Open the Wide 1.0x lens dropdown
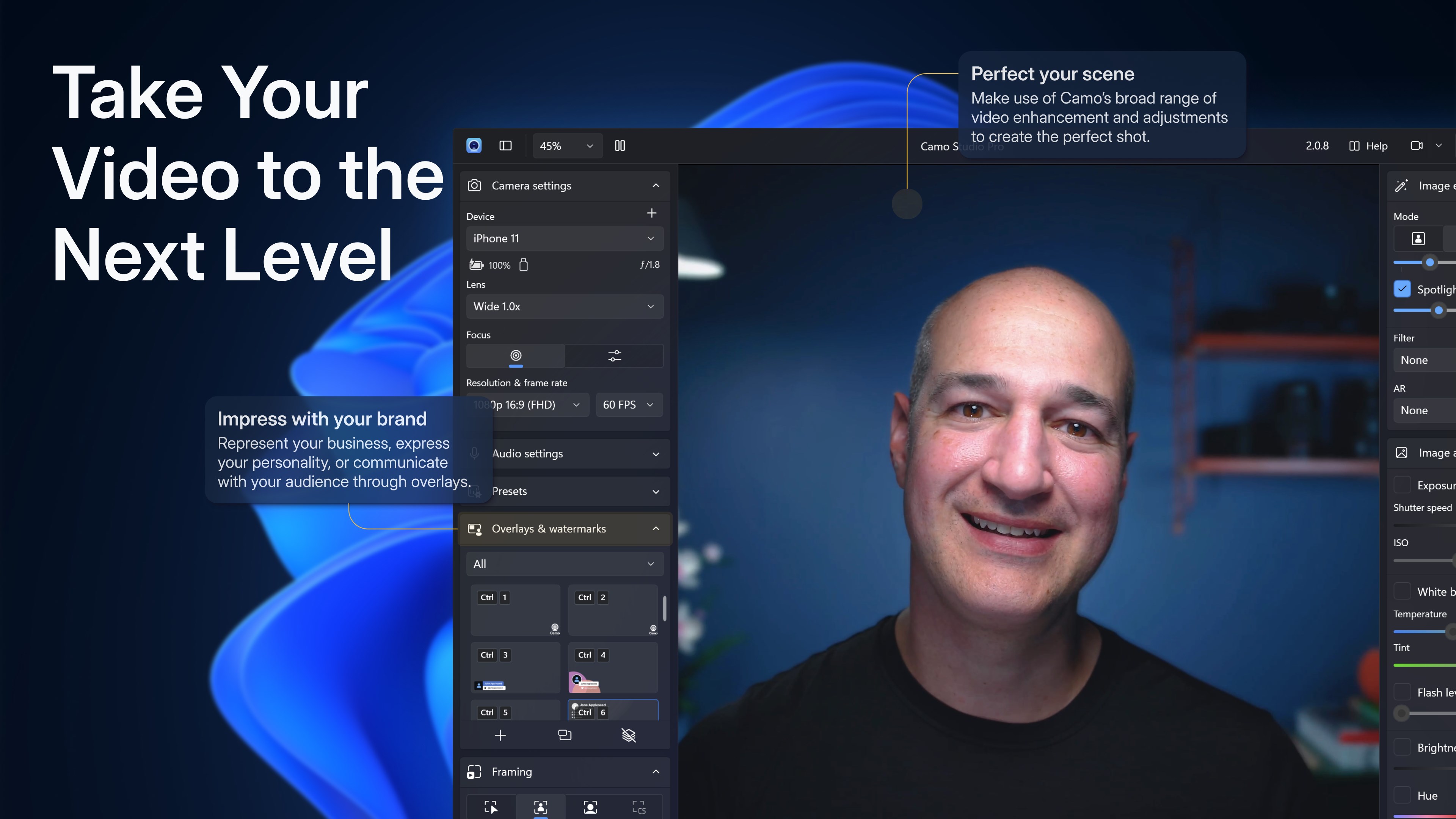Image resolution: width=1456 pixels, height=819 pixels. coord(564,306)
